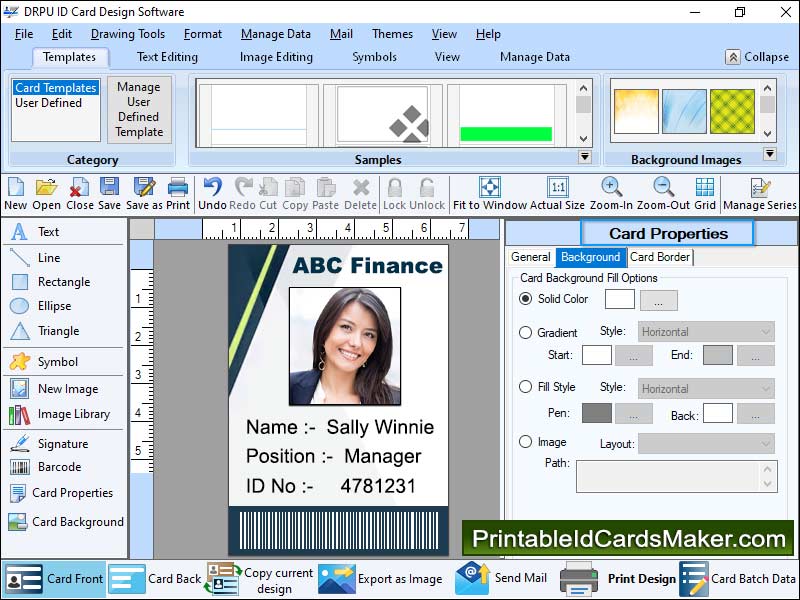Enable the Fill Style radio option
Viewport: 800px width, 600px height.
[x=526, y=387]
